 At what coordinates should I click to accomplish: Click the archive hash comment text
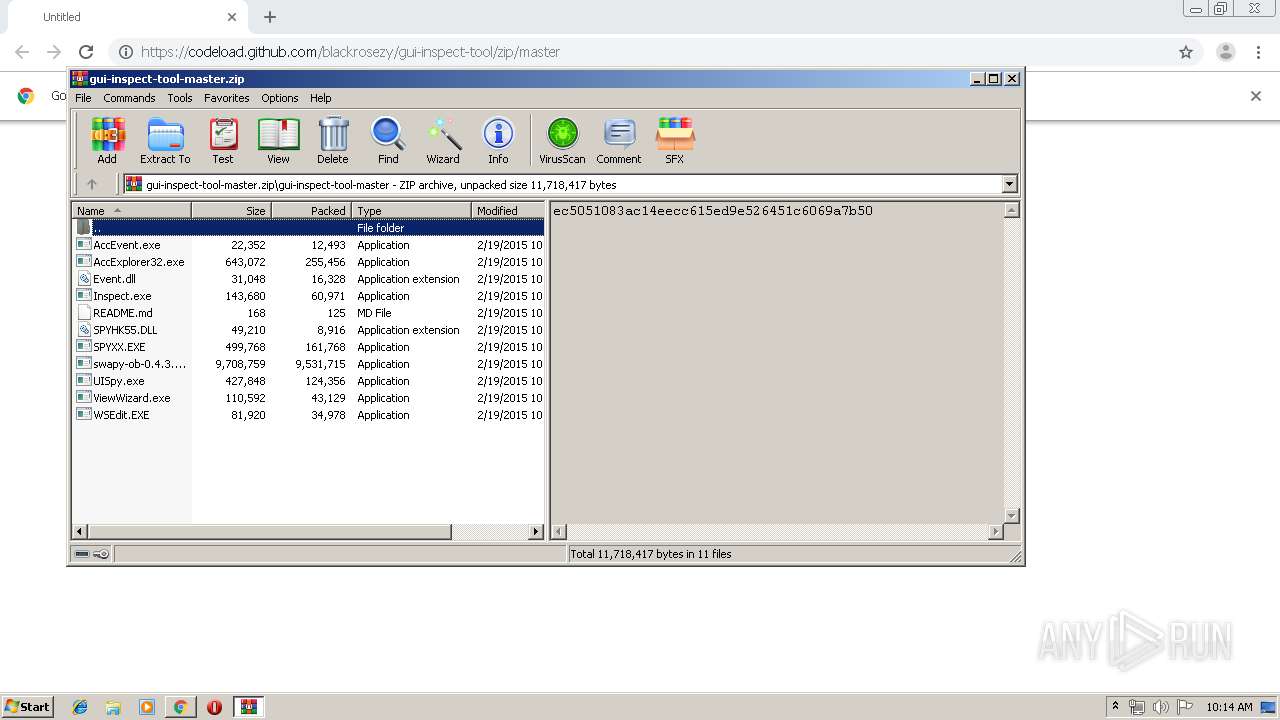click(712, 211)
